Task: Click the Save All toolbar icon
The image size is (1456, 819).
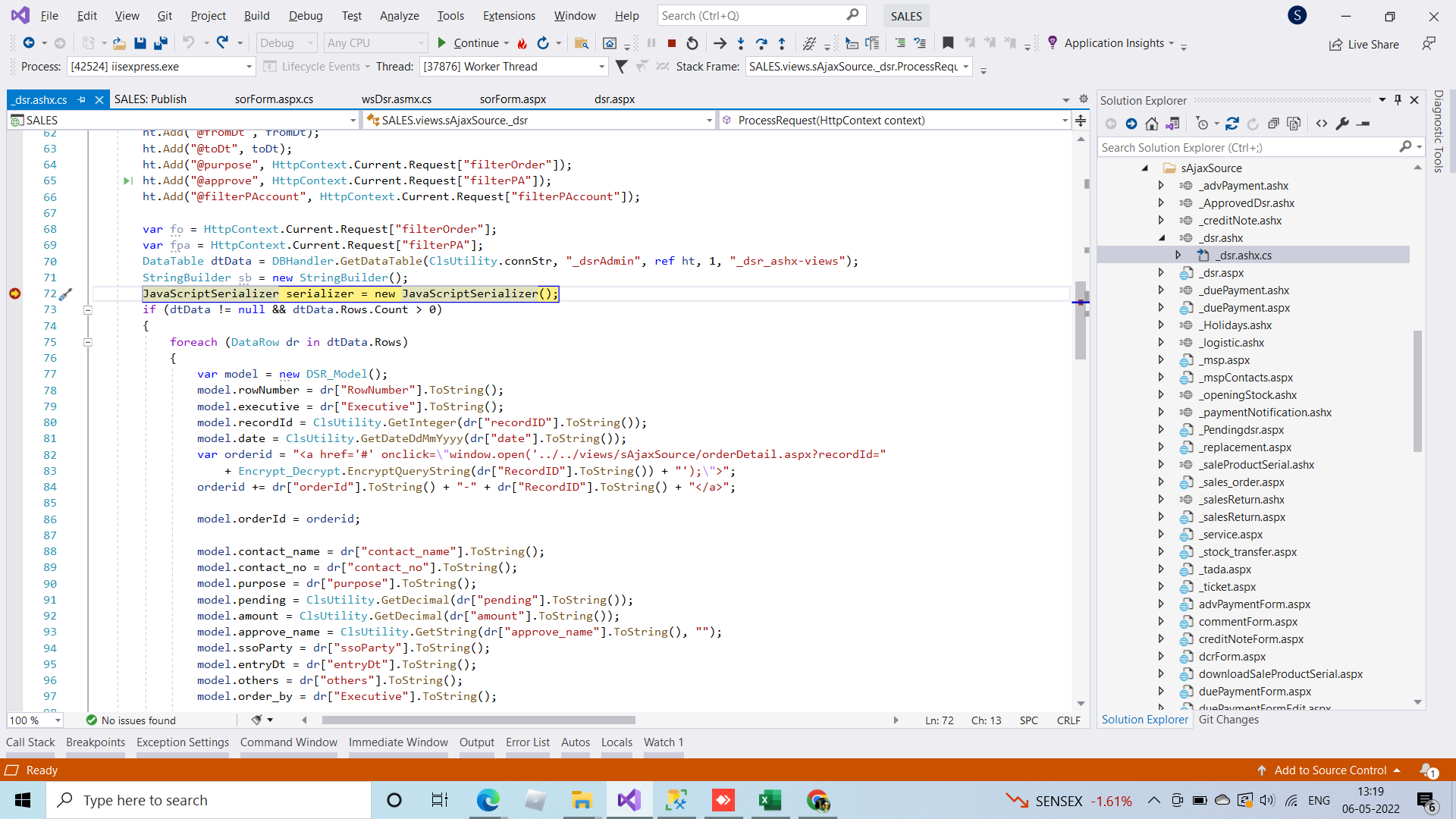Action: (x=160, y=43)
